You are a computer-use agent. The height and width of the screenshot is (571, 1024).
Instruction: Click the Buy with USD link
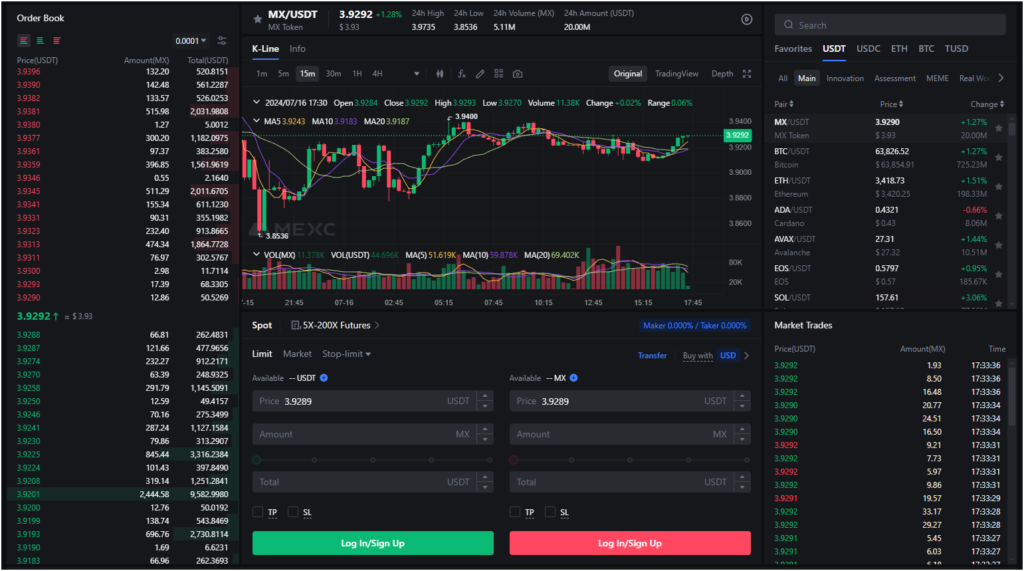click(x=709, y=355)
